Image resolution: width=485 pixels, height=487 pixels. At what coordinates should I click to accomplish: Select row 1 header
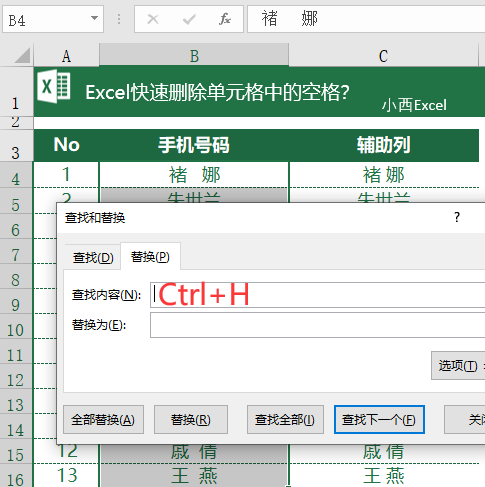(x=16, y=92)
